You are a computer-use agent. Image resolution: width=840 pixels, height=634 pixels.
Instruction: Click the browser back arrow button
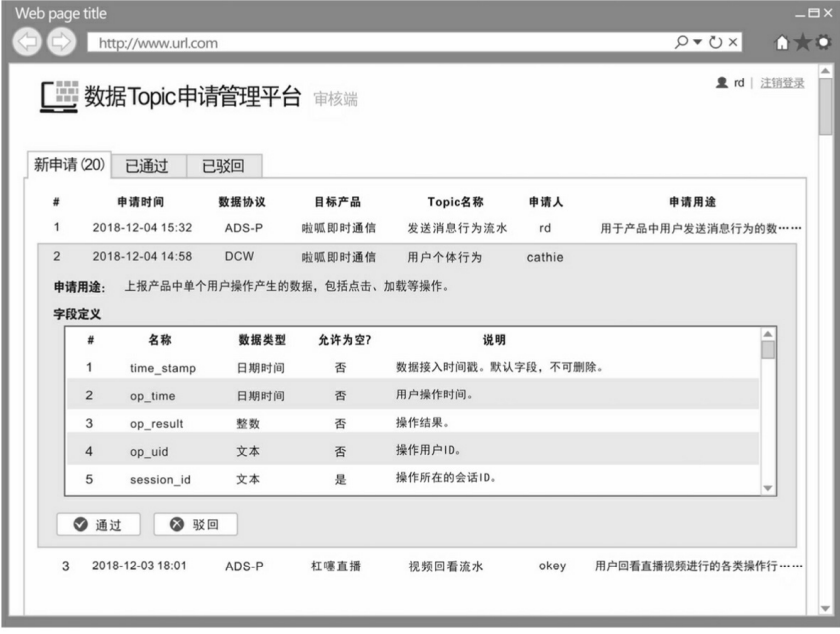27,42
